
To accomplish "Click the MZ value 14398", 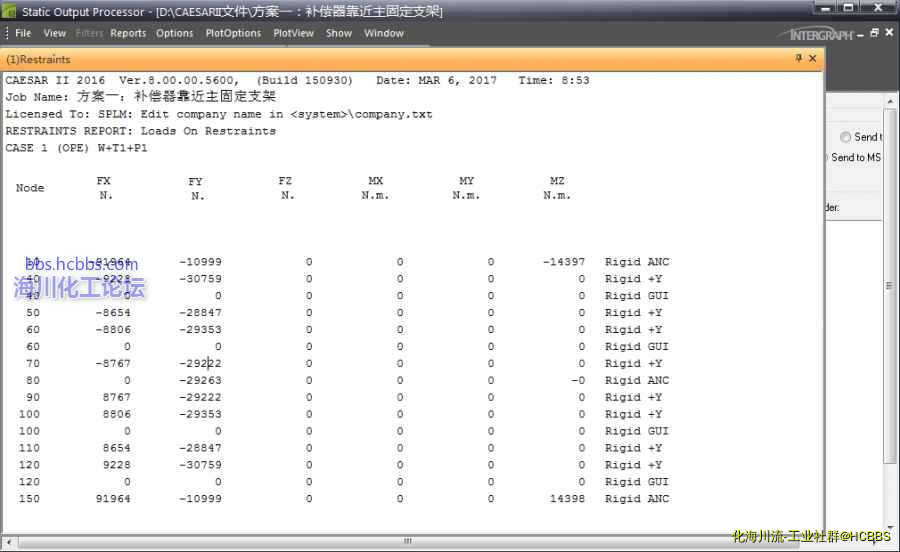I will [567, 499].
